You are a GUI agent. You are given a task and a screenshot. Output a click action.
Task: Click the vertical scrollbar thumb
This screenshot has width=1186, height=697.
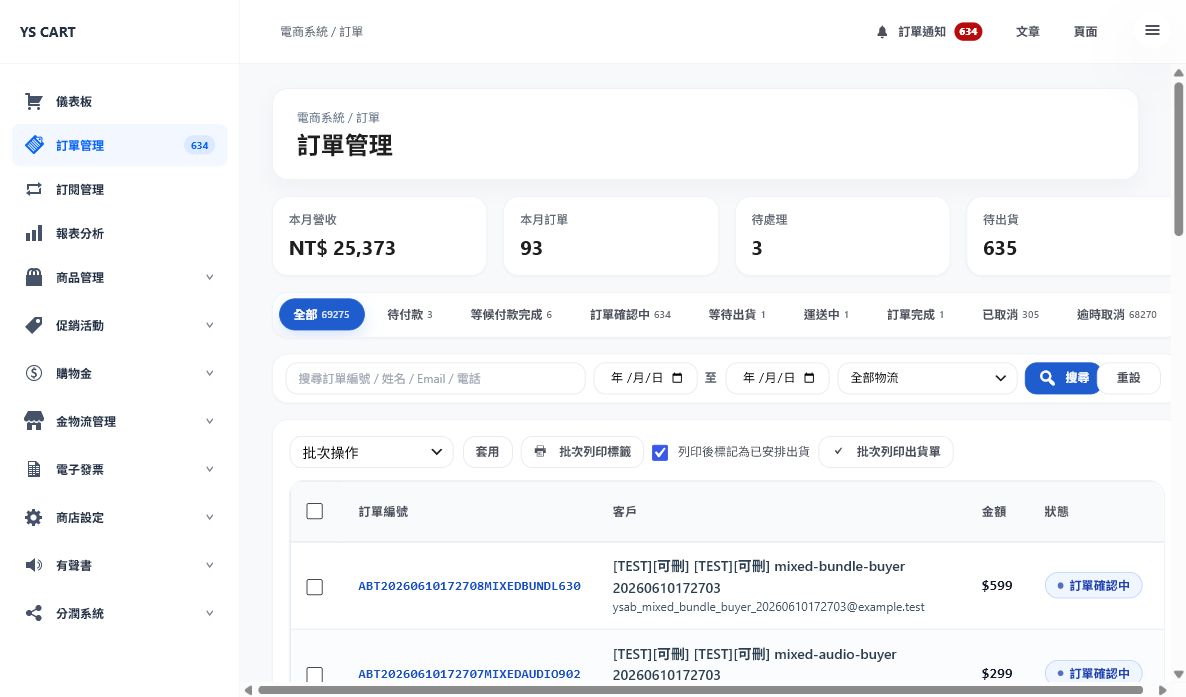1178,159
